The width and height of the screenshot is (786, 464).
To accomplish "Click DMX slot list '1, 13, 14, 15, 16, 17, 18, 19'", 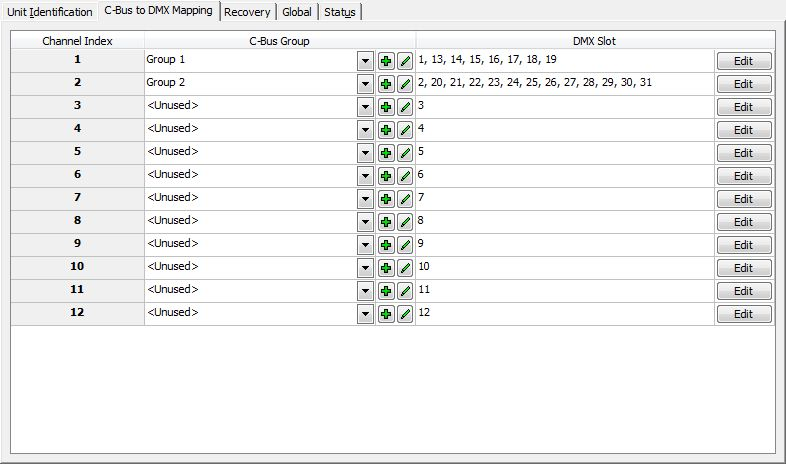I will 487,59.
